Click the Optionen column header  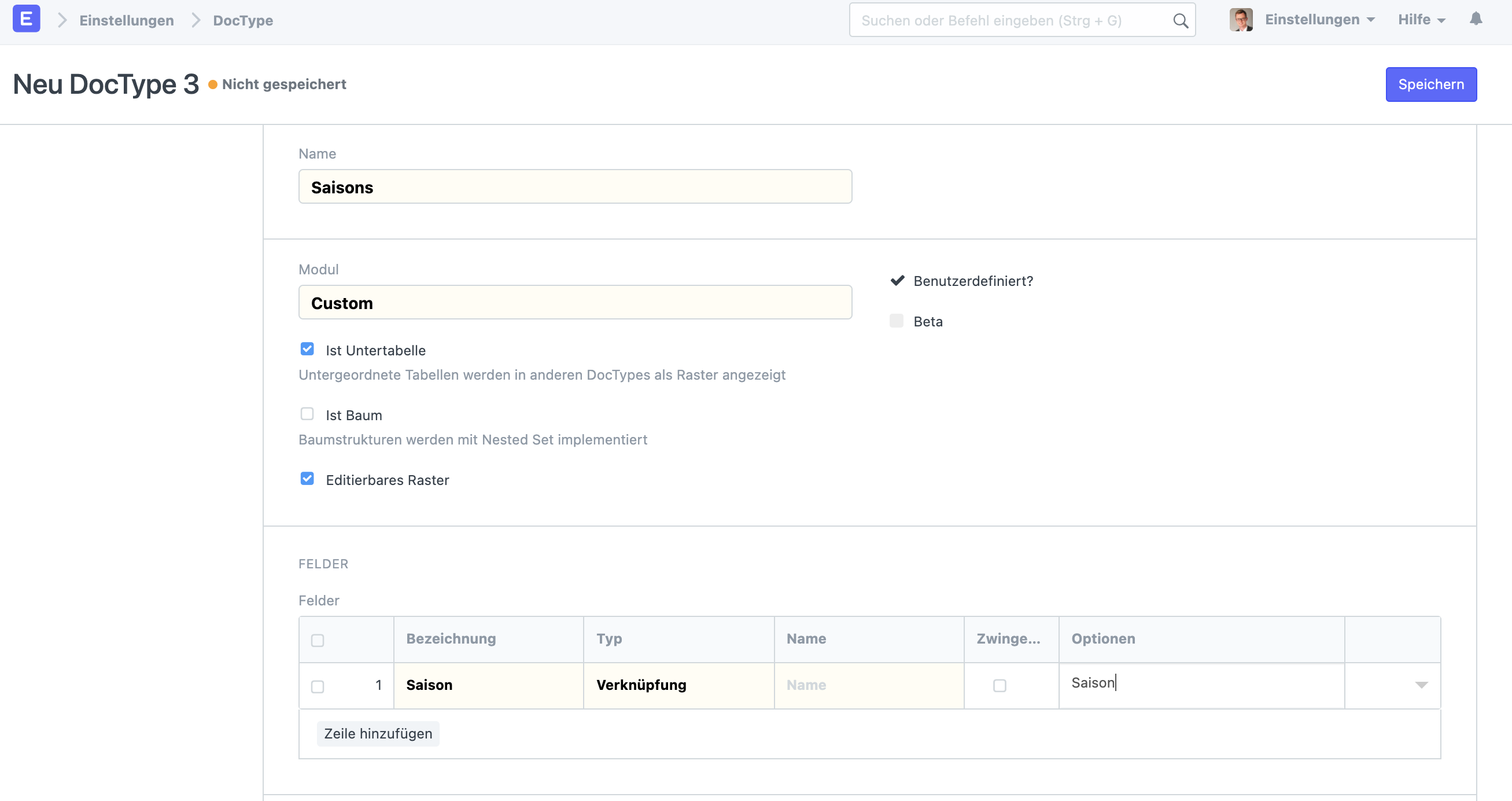[1201, 639]
